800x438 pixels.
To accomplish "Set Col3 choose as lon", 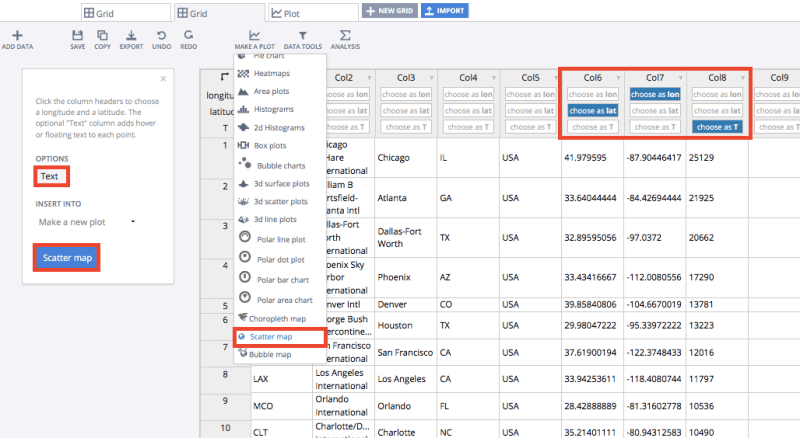I will [x=406, y=94].
